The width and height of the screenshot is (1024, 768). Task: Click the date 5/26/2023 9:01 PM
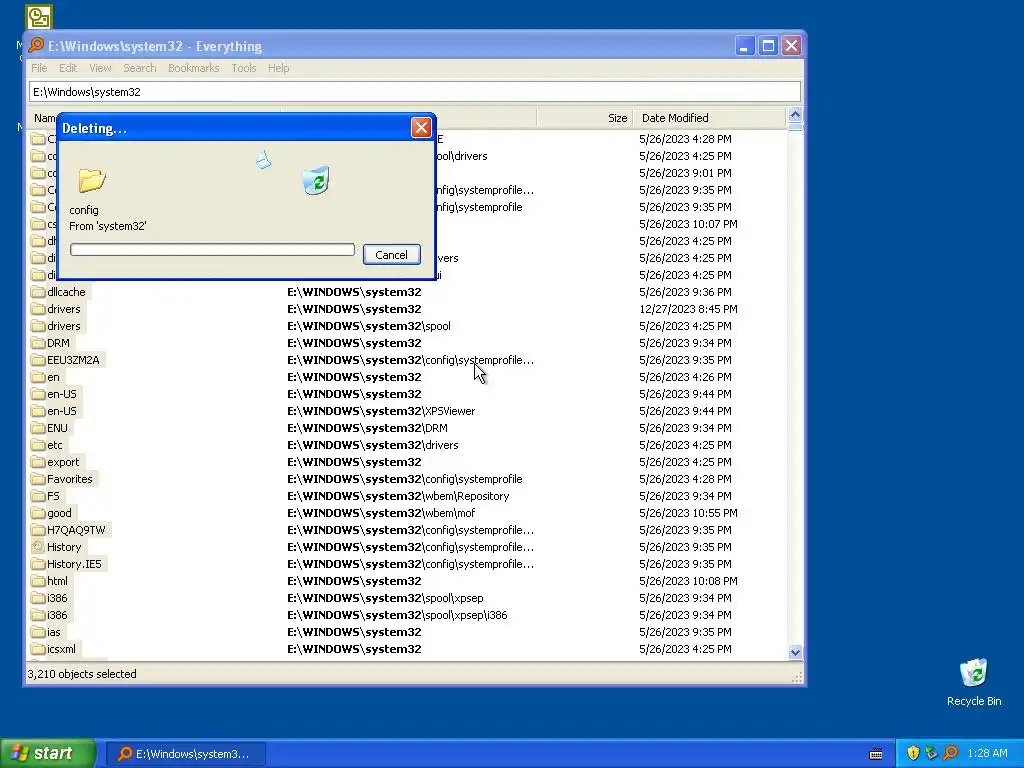click(685, 173)
